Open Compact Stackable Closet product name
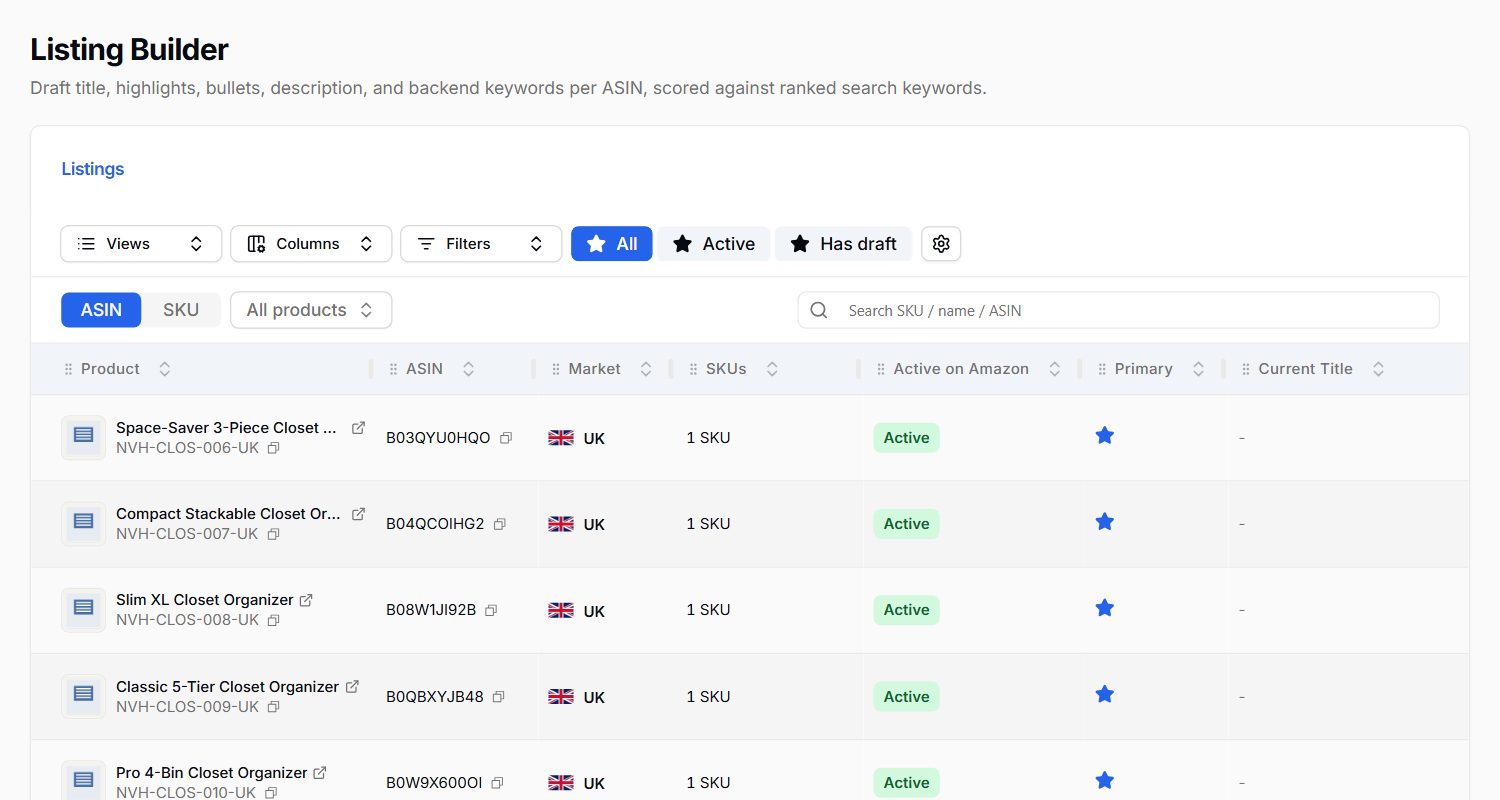The image size is (1500, 800). coord(228,514)
